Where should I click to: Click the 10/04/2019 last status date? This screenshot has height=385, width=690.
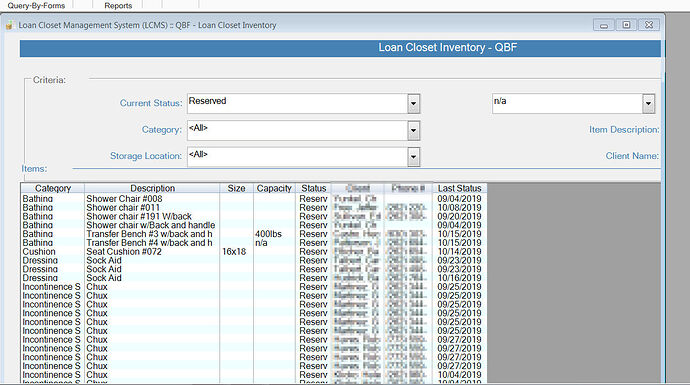(x=459, y=375)
